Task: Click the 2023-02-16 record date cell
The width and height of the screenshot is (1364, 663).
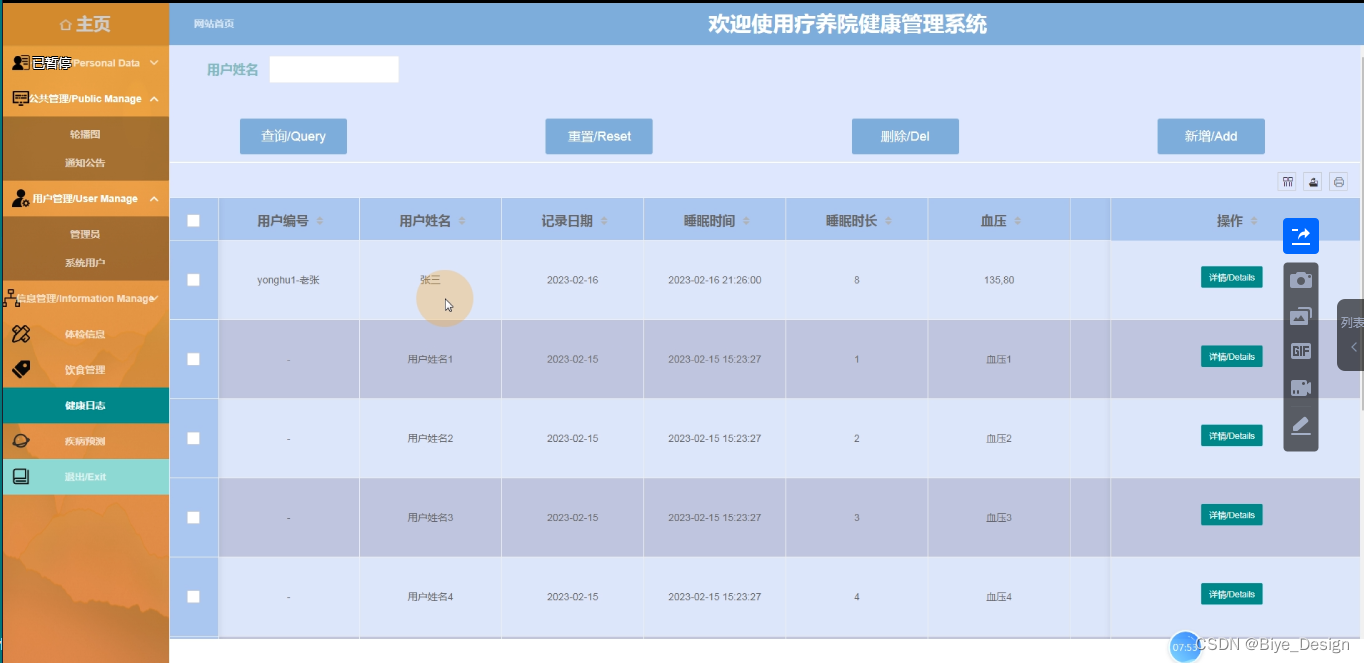Action: point(572,280)
